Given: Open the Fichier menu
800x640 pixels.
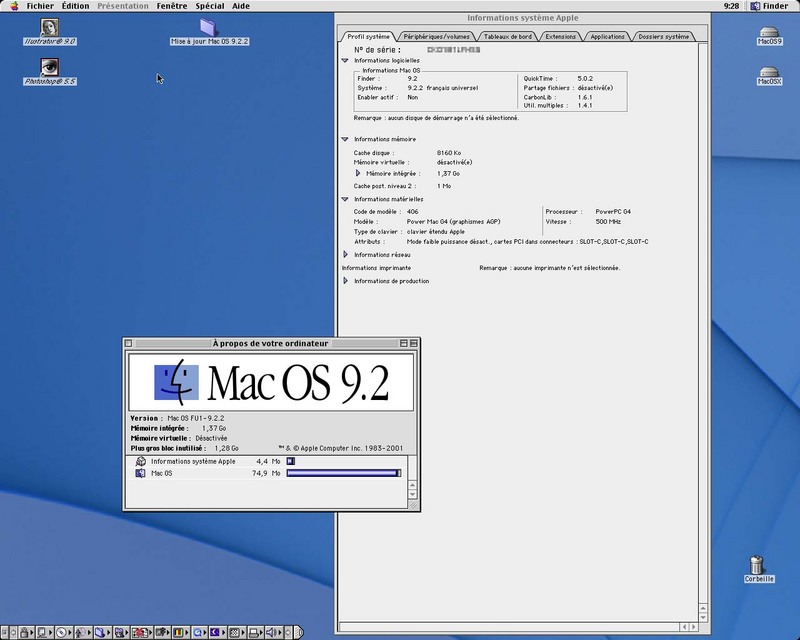Looking at the screenshot, I should [40, 6].
